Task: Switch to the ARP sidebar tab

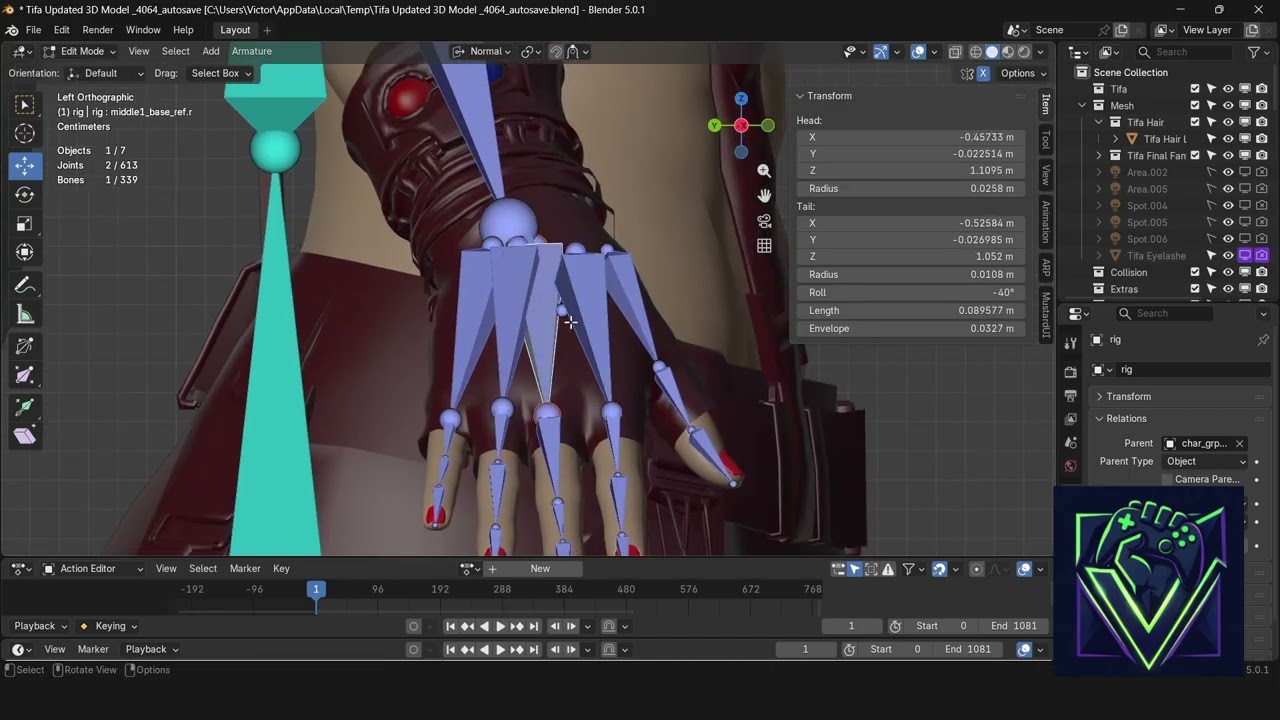Action: click(x=1046, y=268)
